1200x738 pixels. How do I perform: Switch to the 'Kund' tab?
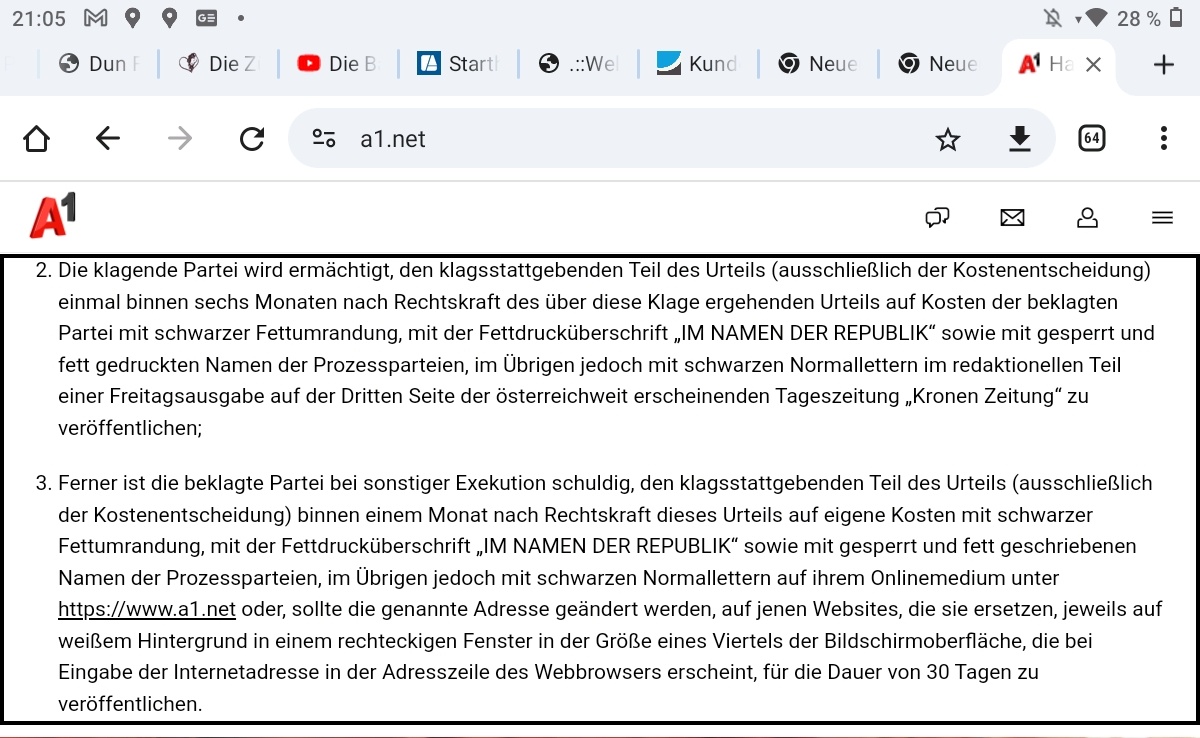click(x=697, y=64)
